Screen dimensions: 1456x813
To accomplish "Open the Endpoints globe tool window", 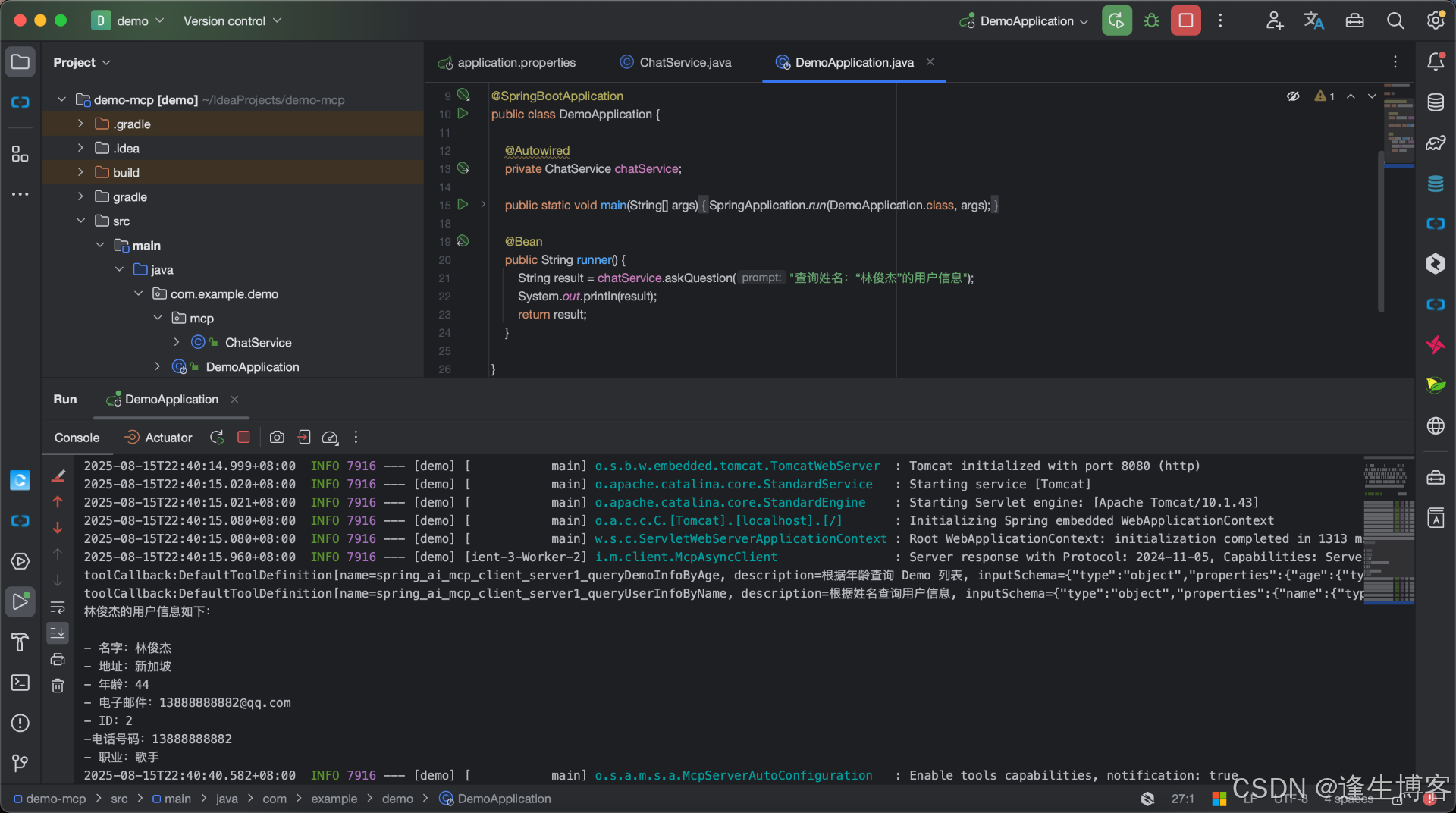I will [x=1436, y=425].
